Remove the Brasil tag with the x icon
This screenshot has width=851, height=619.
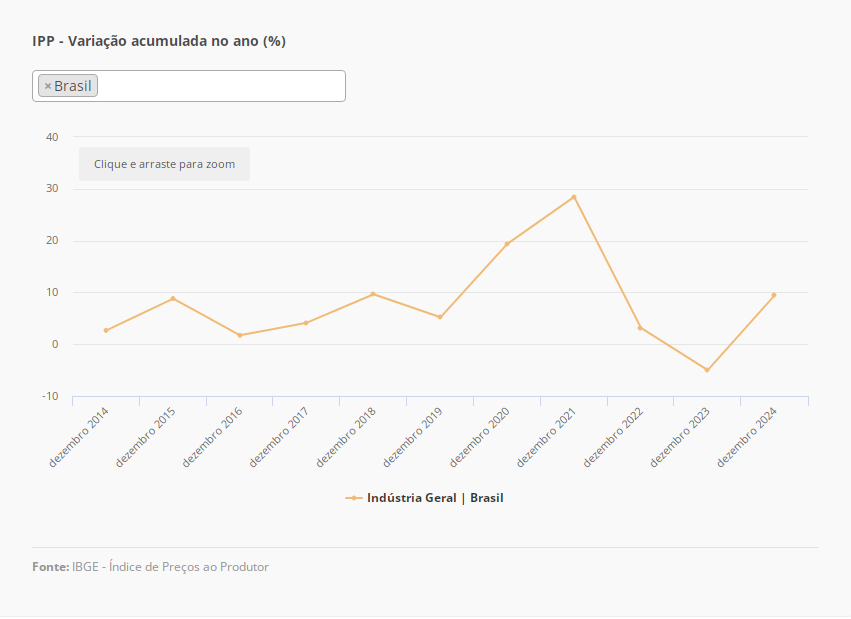[47, 86]
